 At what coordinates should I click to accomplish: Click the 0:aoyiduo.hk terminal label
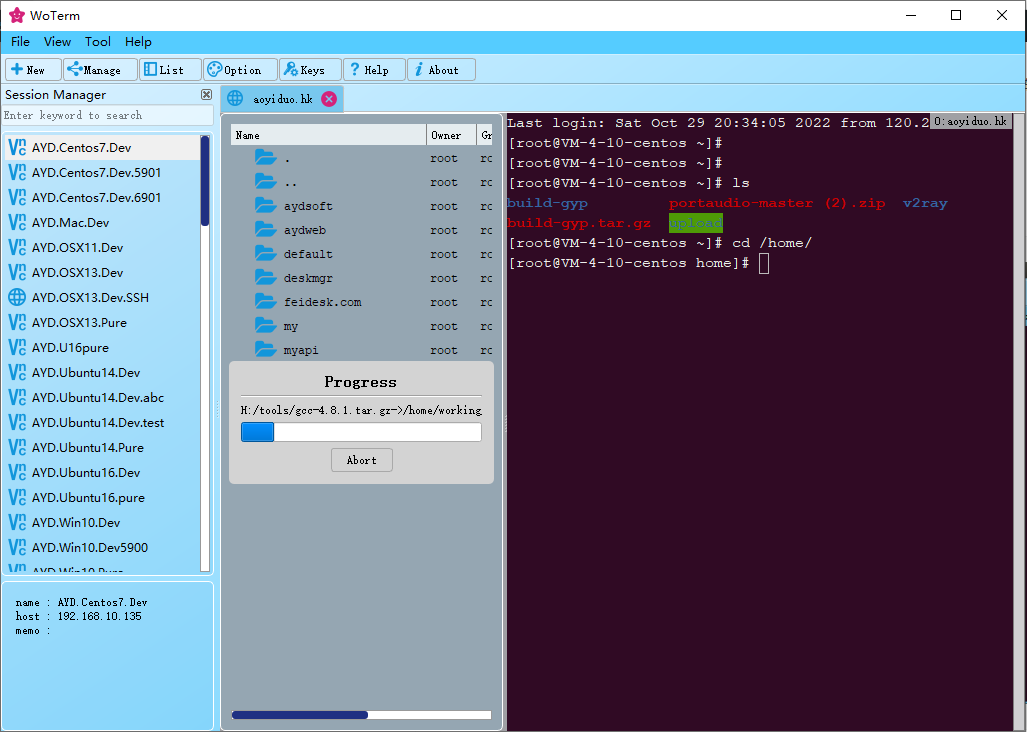971,121
